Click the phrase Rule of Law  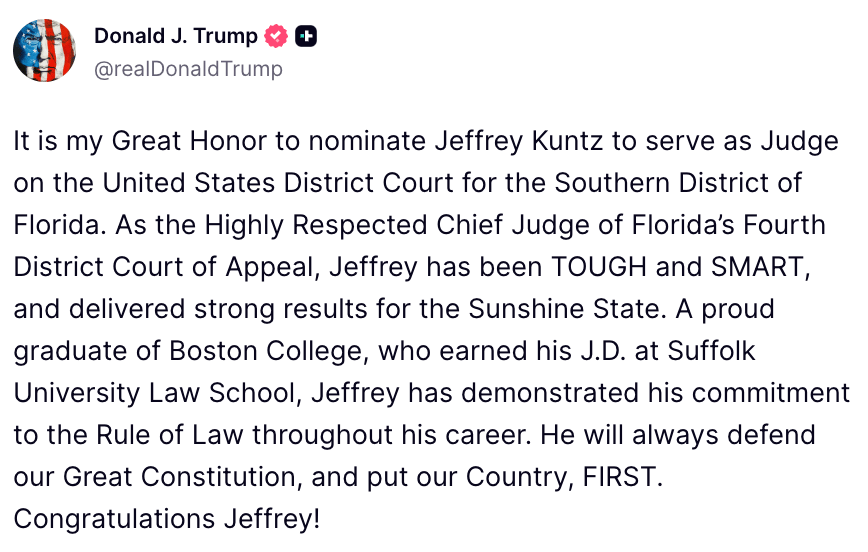(170, 436)
